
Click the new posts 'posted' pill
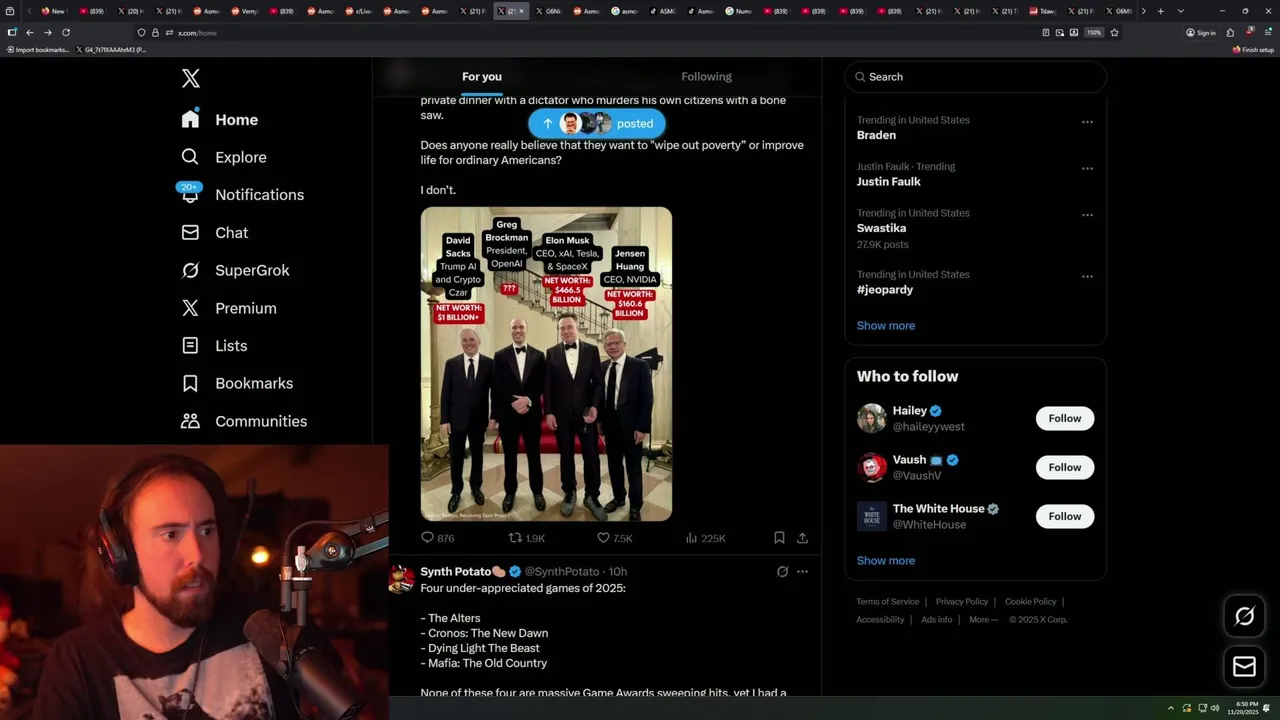coord(597,124)
